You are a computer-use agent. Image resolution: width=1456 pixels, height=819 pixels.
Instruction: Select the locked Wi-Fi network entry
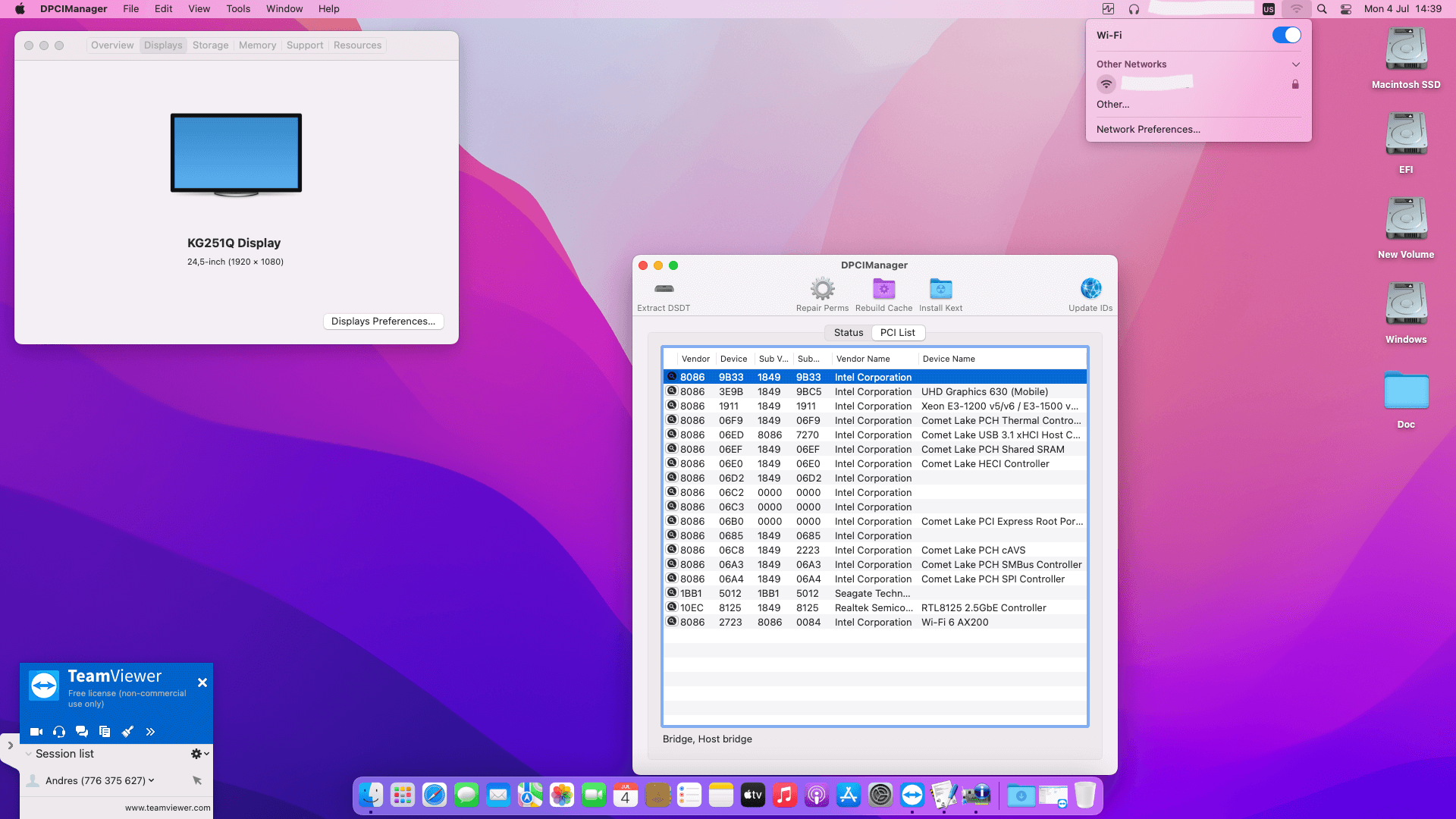tap(1198, 84)
